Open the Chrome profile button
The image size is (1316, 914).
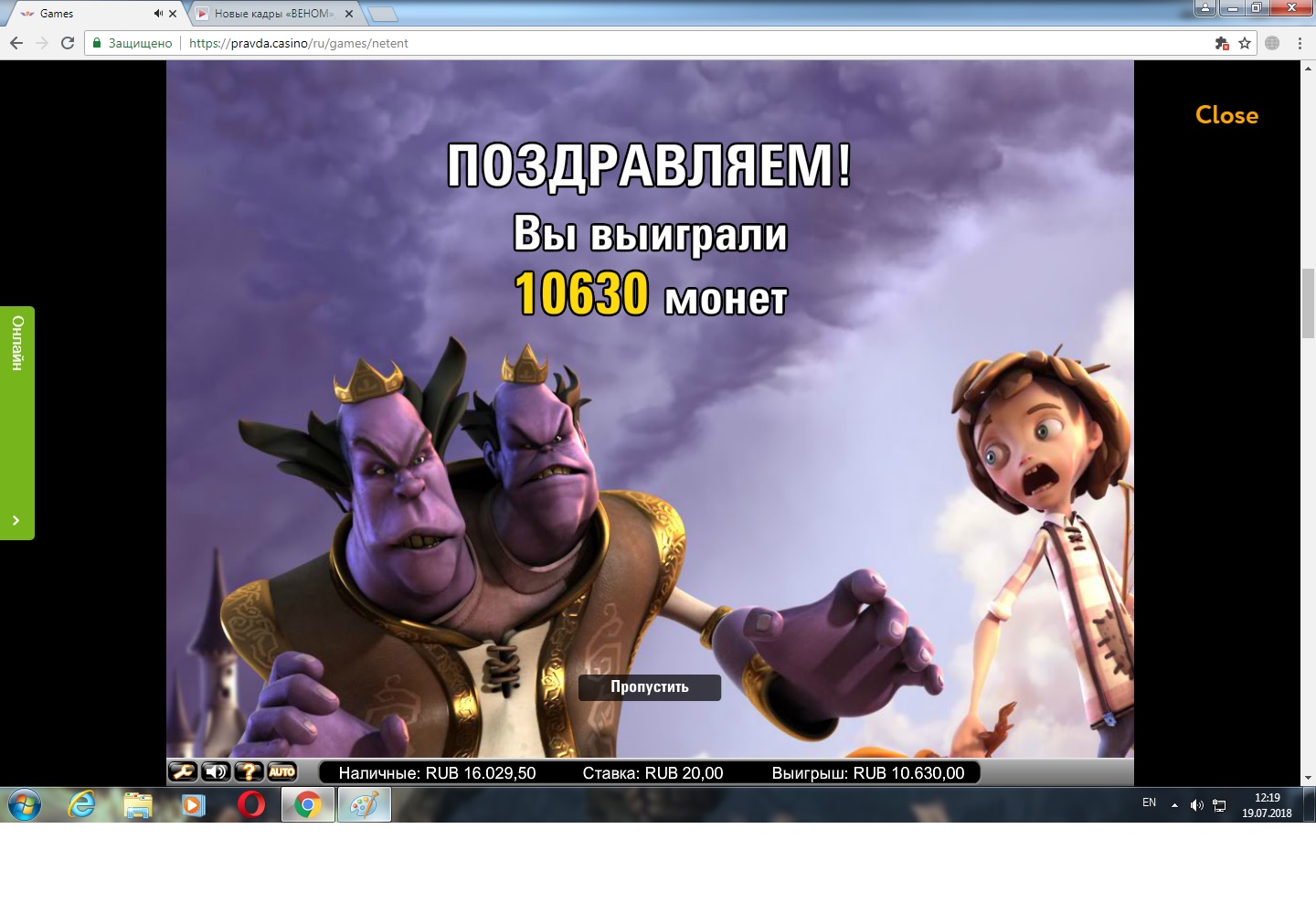pos(1205,8)
